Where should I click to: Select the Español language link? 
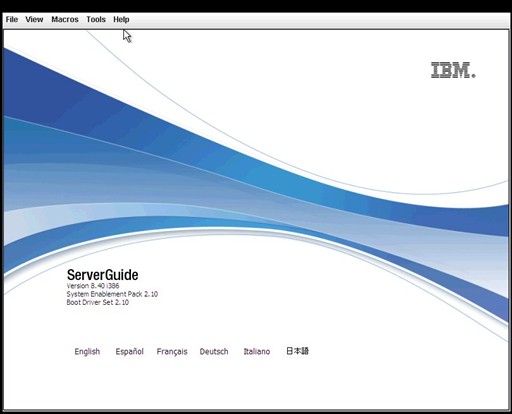tap(129, 352)
